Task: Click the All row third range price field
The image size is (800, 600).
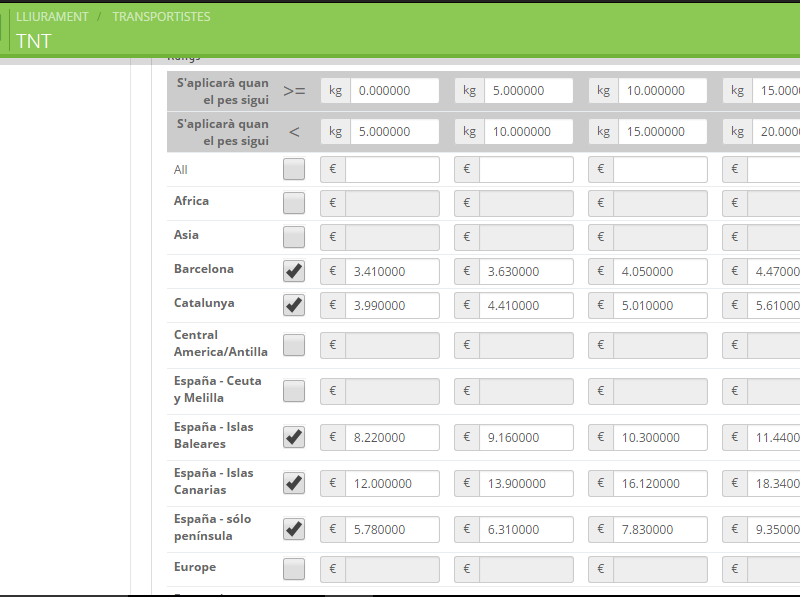Action: click(660, 169)
